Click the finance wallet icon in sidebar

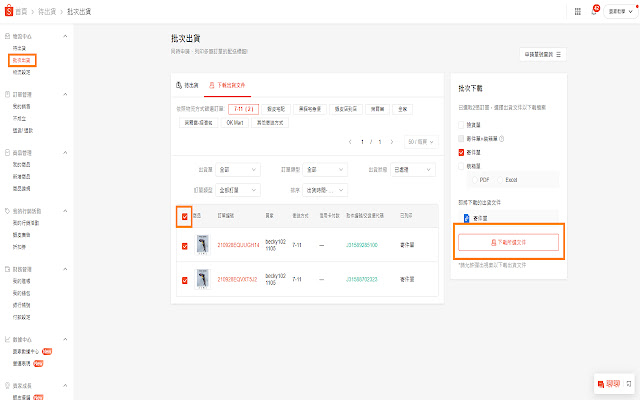7,269
